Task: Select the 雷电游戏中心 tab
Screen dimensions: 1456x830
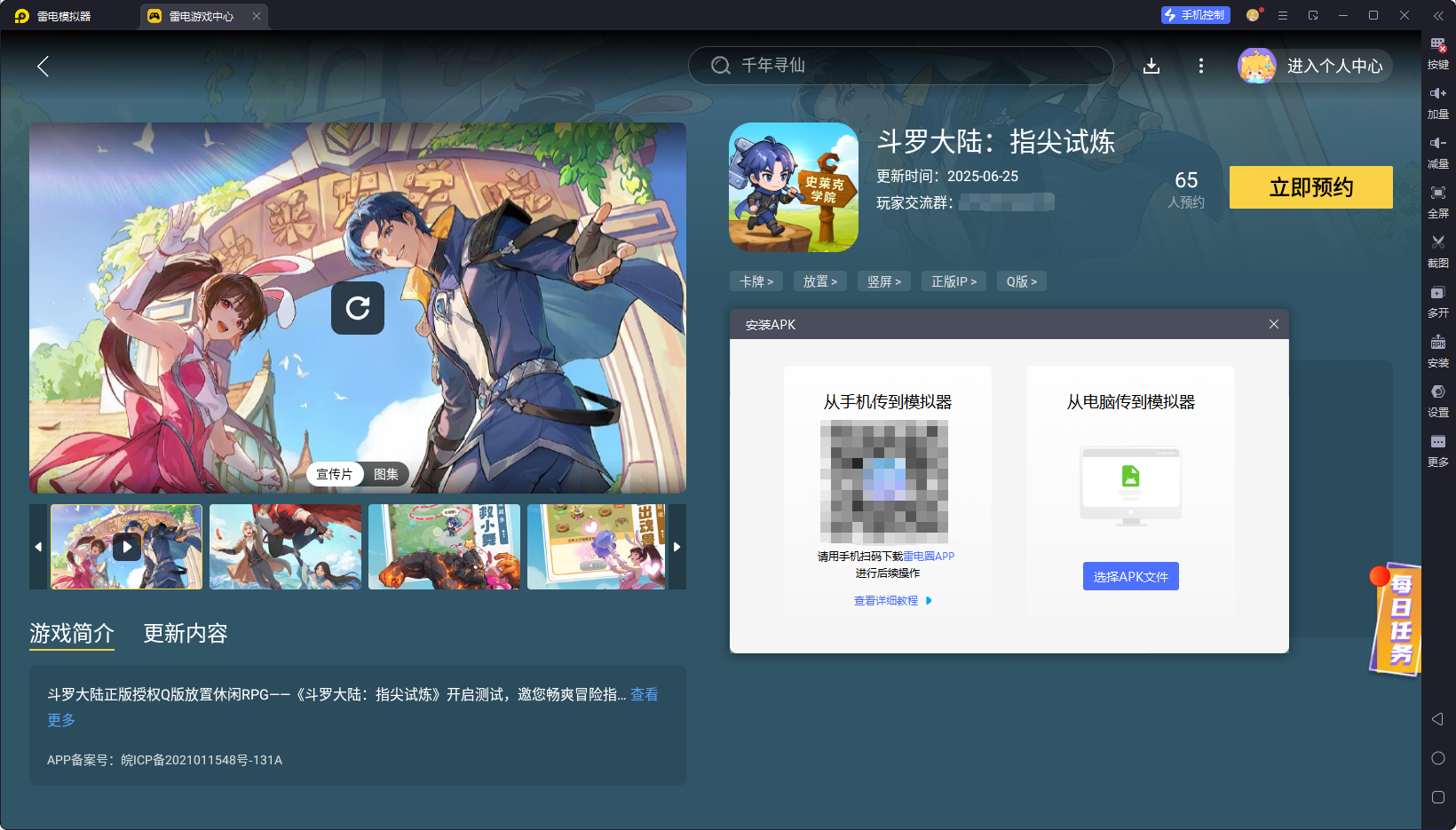Action: point(202,16)
